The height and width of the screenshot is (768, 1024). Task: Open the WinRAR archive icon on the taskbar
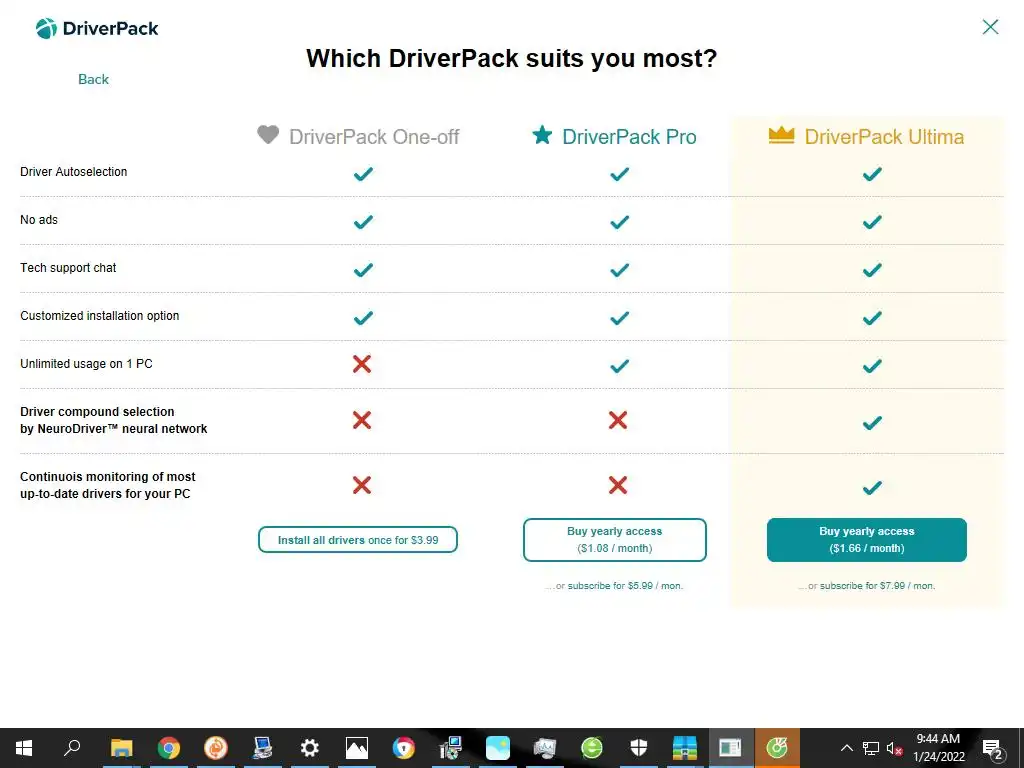tap(686, 748)
